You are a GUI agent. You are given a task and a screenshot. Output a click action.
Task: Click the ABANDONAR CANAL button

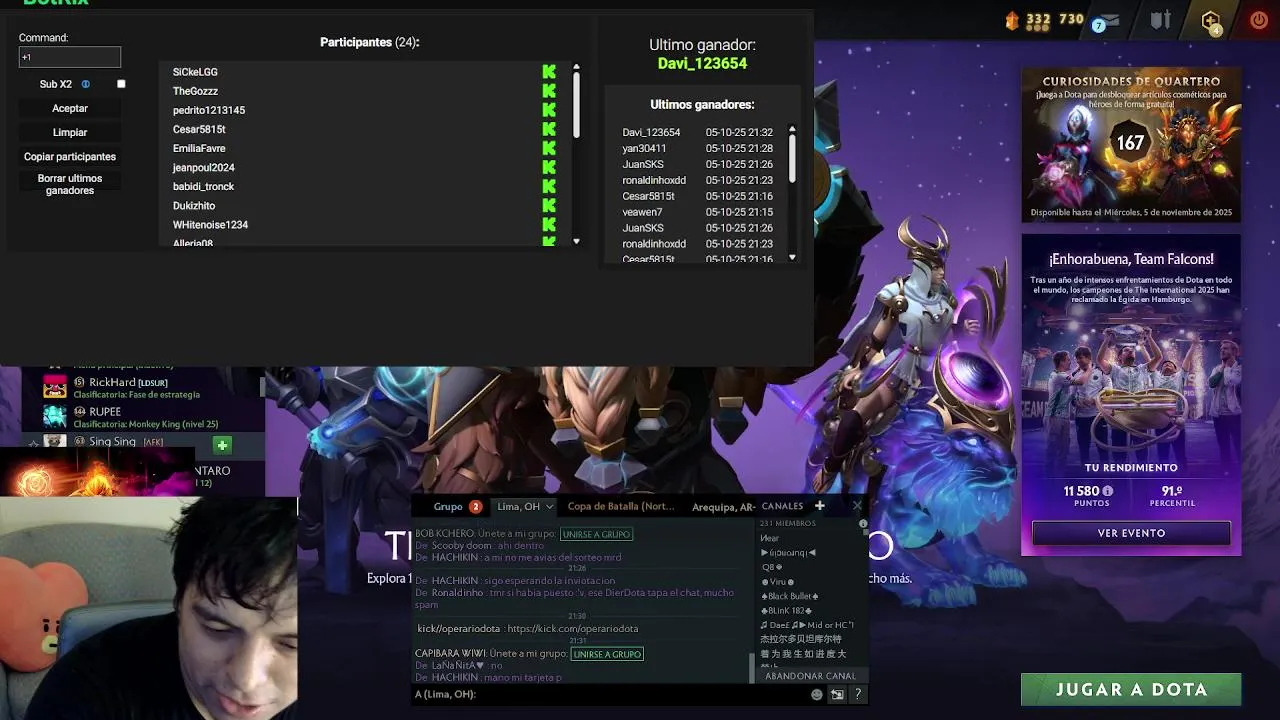[x=810, y=676]
